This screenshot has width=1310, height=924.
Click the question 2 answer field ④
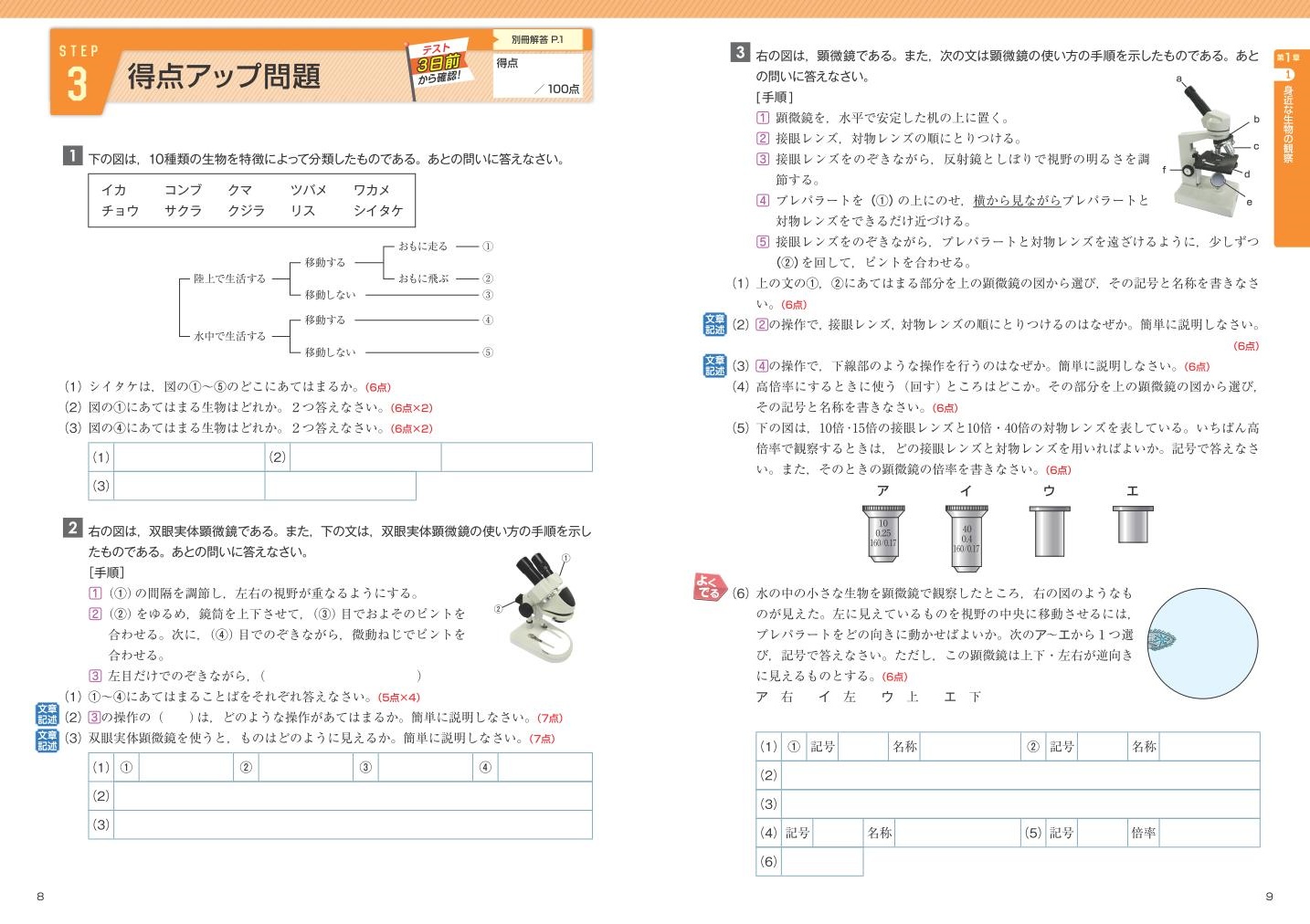pos(545,767)
